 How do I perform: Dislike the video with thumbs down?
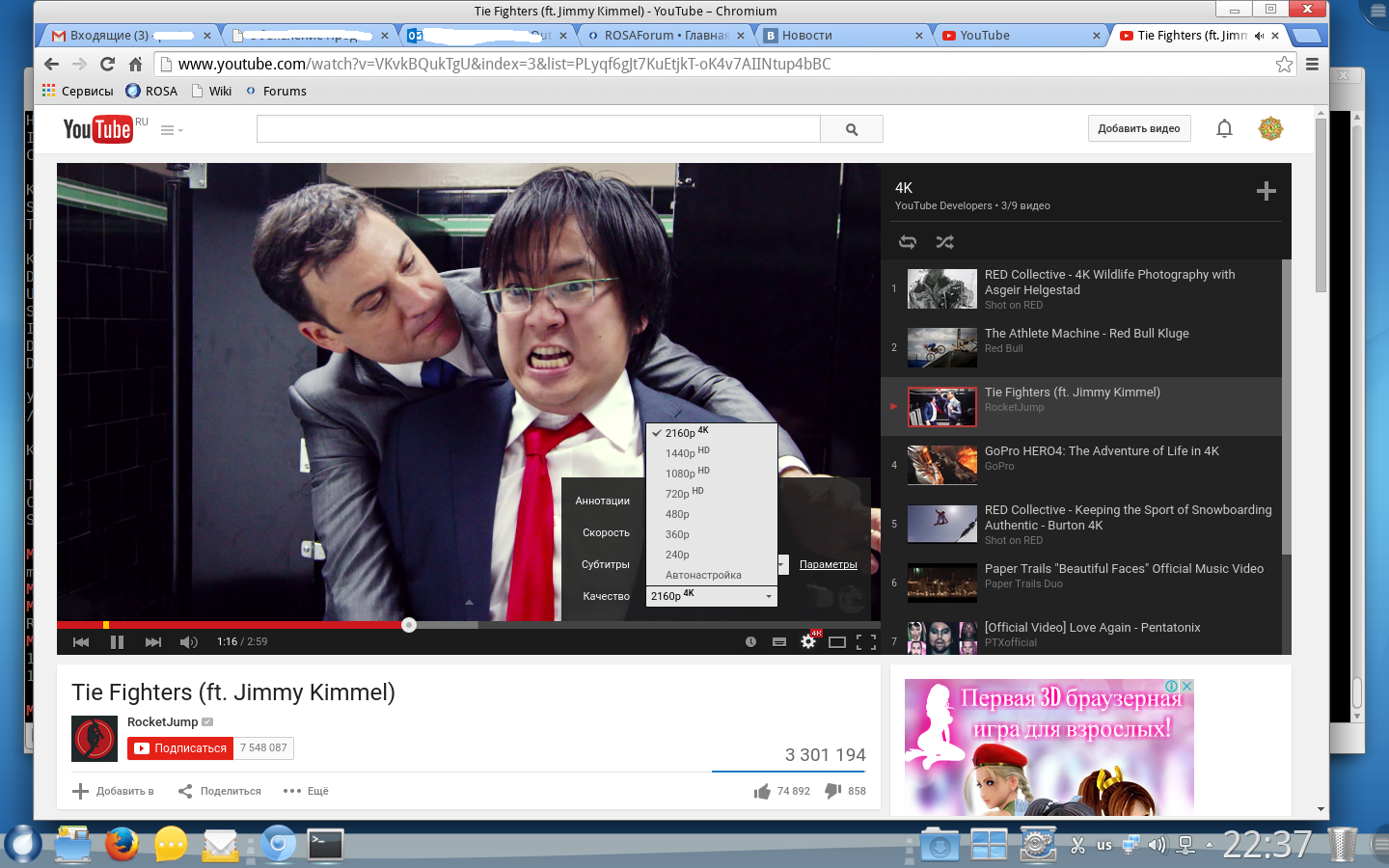(x=846, y=791)
